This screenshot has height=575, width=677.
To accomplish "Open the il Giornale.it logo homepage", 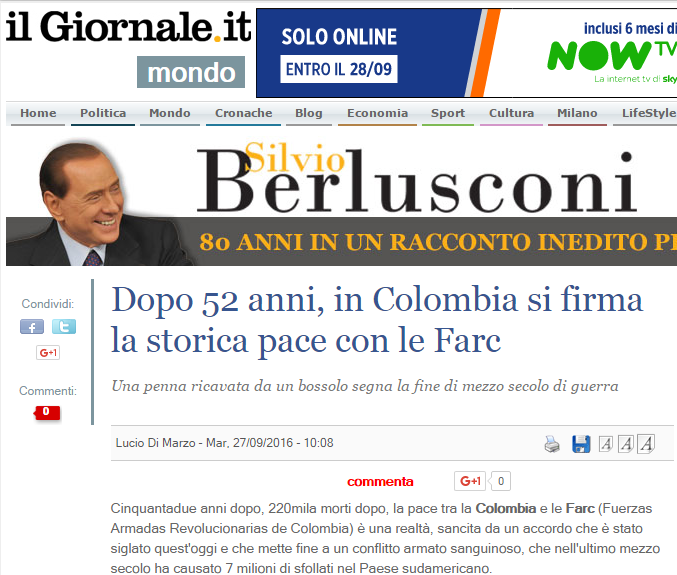I will 128,27.
